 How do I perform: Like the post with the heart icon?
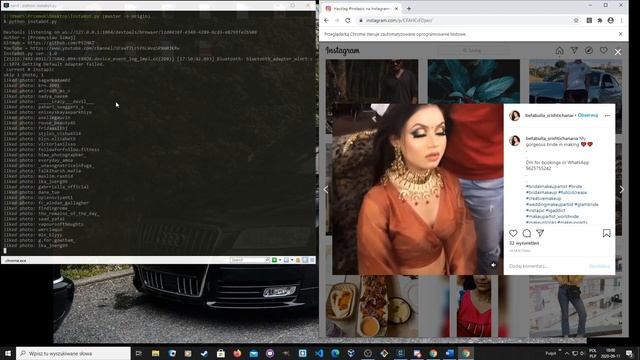[x=513, y=233]
